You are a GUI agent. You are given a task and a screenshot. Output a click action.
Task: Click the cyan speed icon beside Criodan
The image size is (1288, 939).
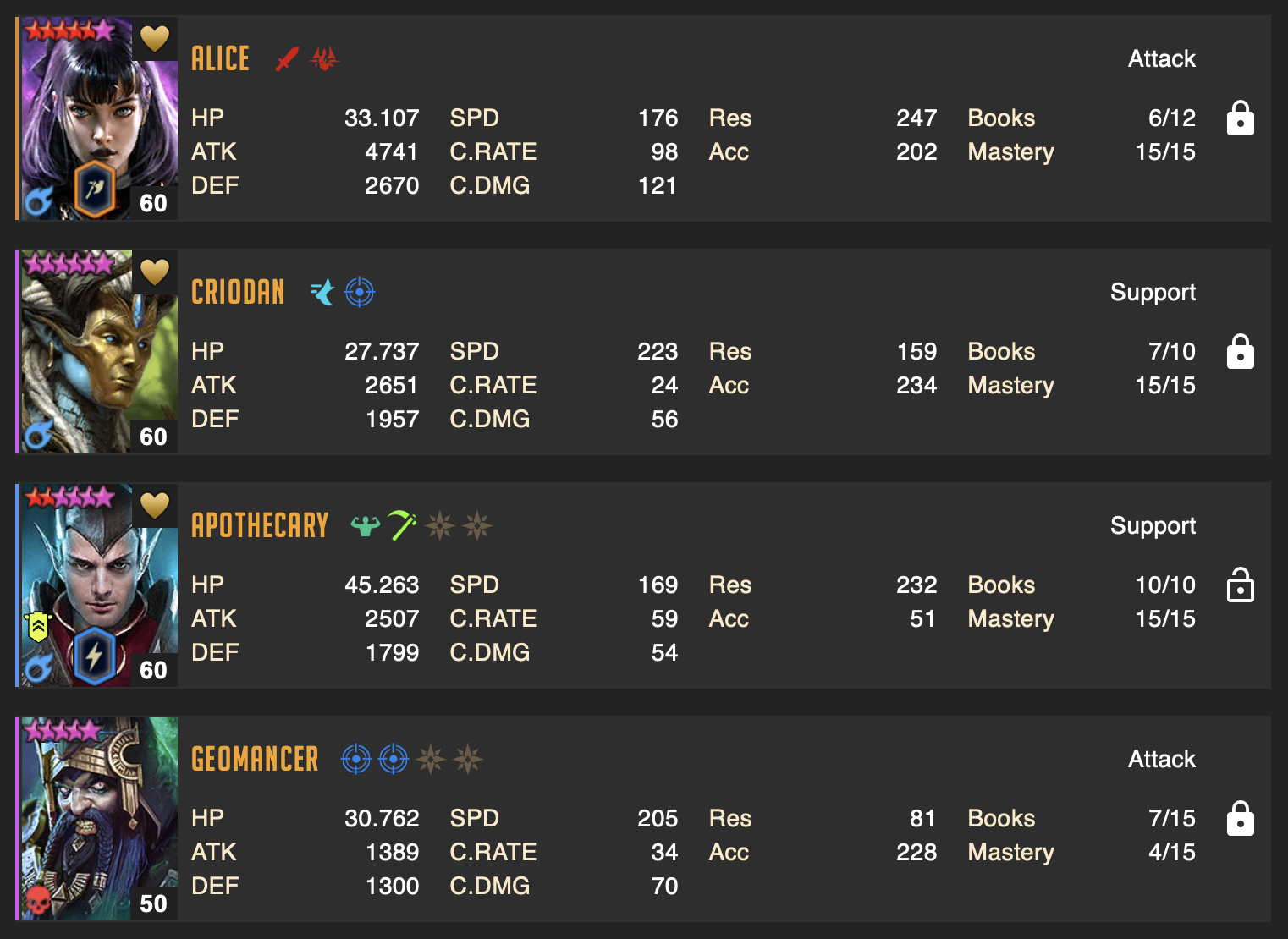click(x=322, y=292)
